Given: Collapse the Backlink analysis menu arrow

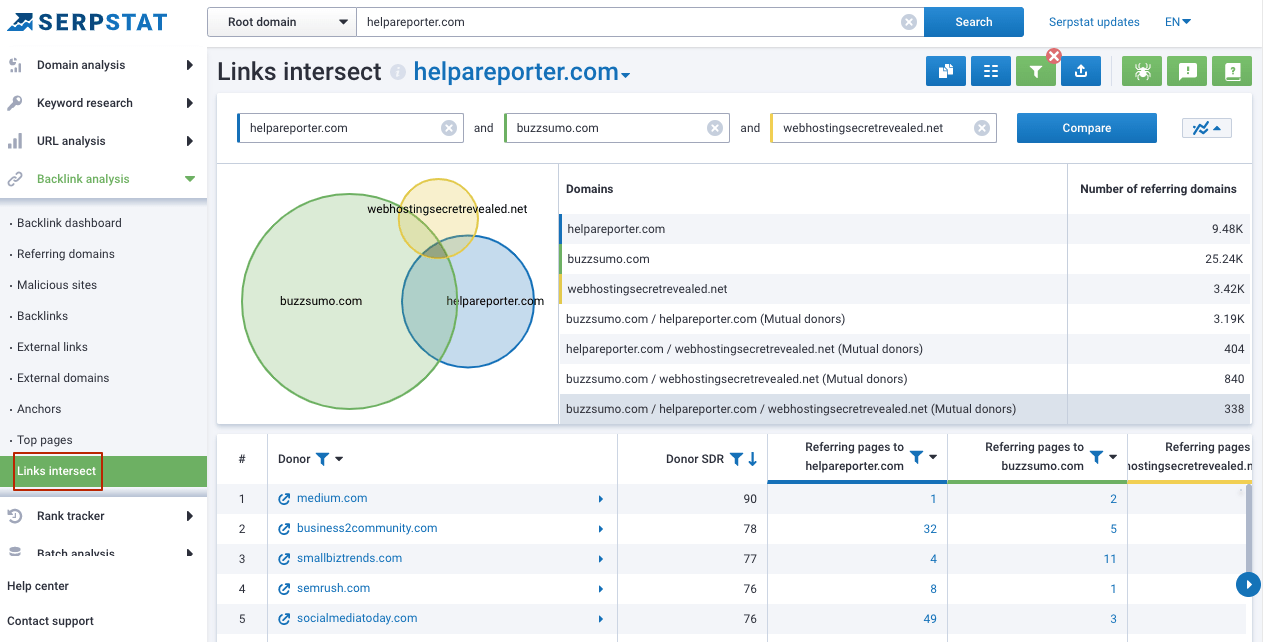Looking at the screenshot, I should (190, 179).
